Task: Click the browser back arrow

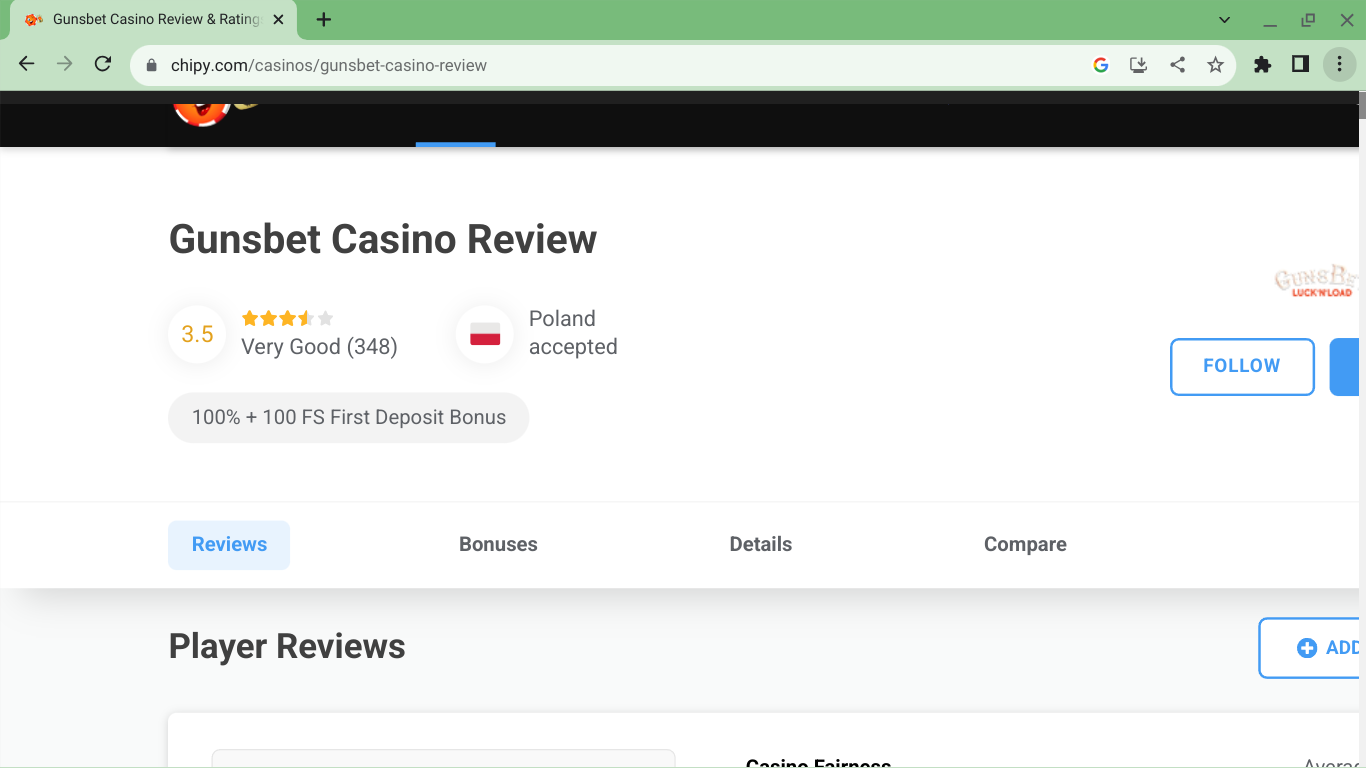Action: point(27,64)
